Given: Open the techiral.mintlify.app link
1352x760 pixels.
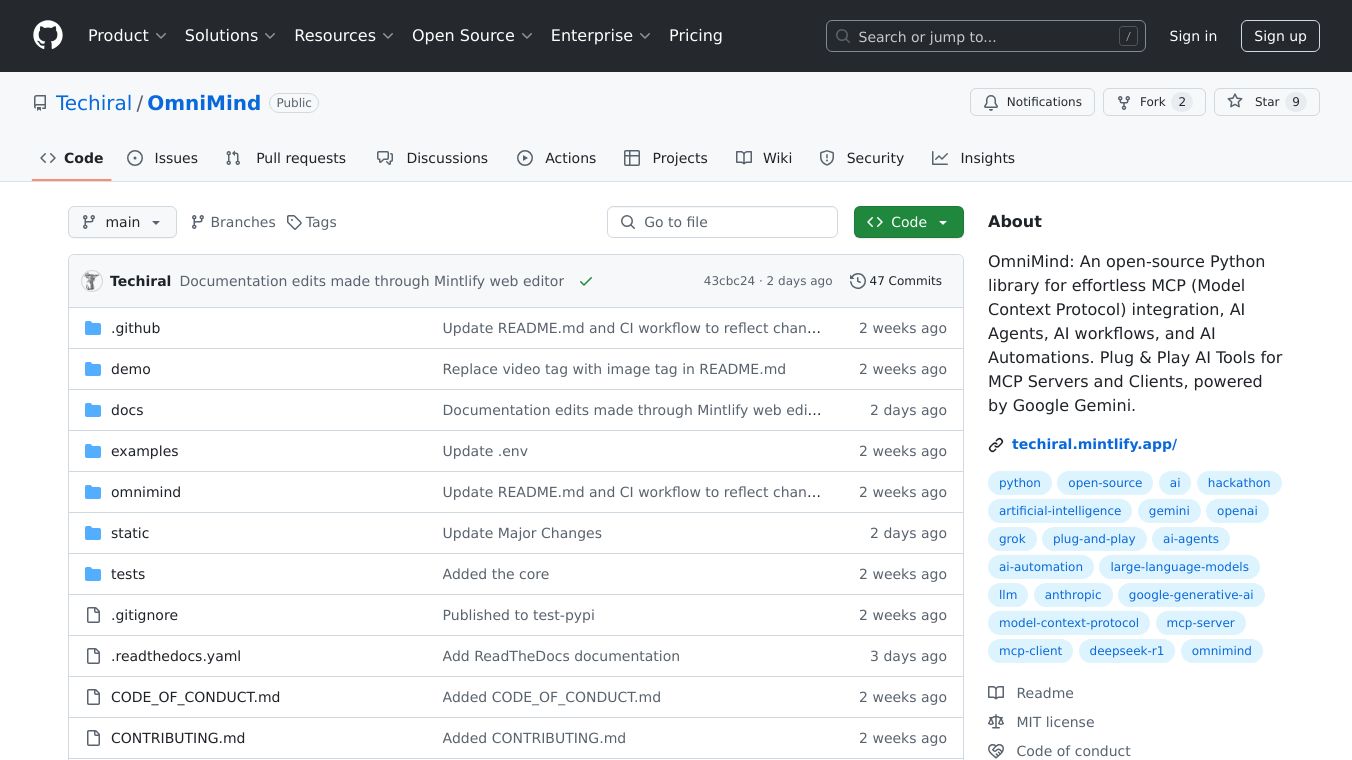Looking at the screenshot, I should click(x=1094, y=444).
